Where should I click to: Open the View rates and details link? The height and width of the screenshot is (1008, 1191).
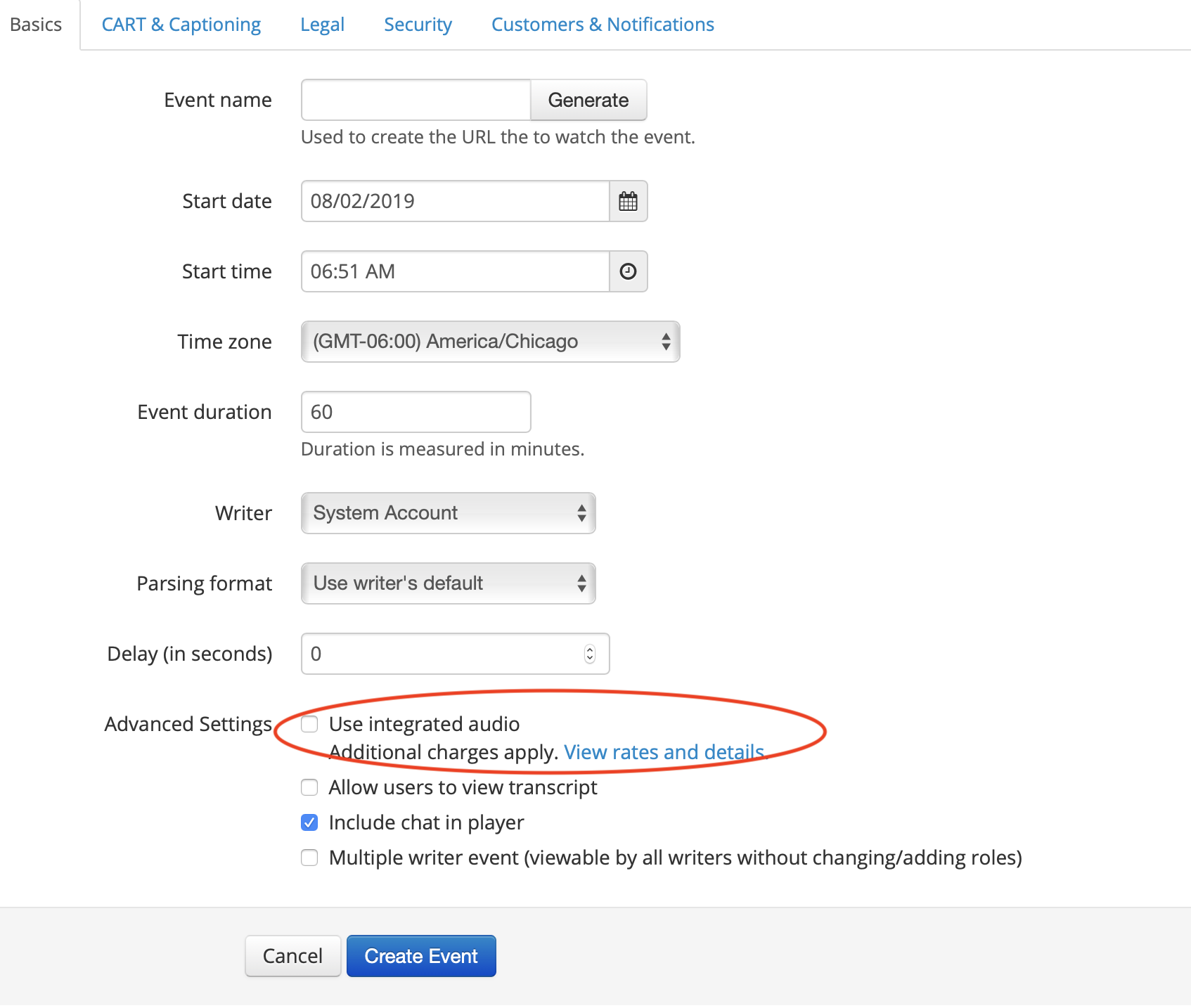tap(664, 752)
